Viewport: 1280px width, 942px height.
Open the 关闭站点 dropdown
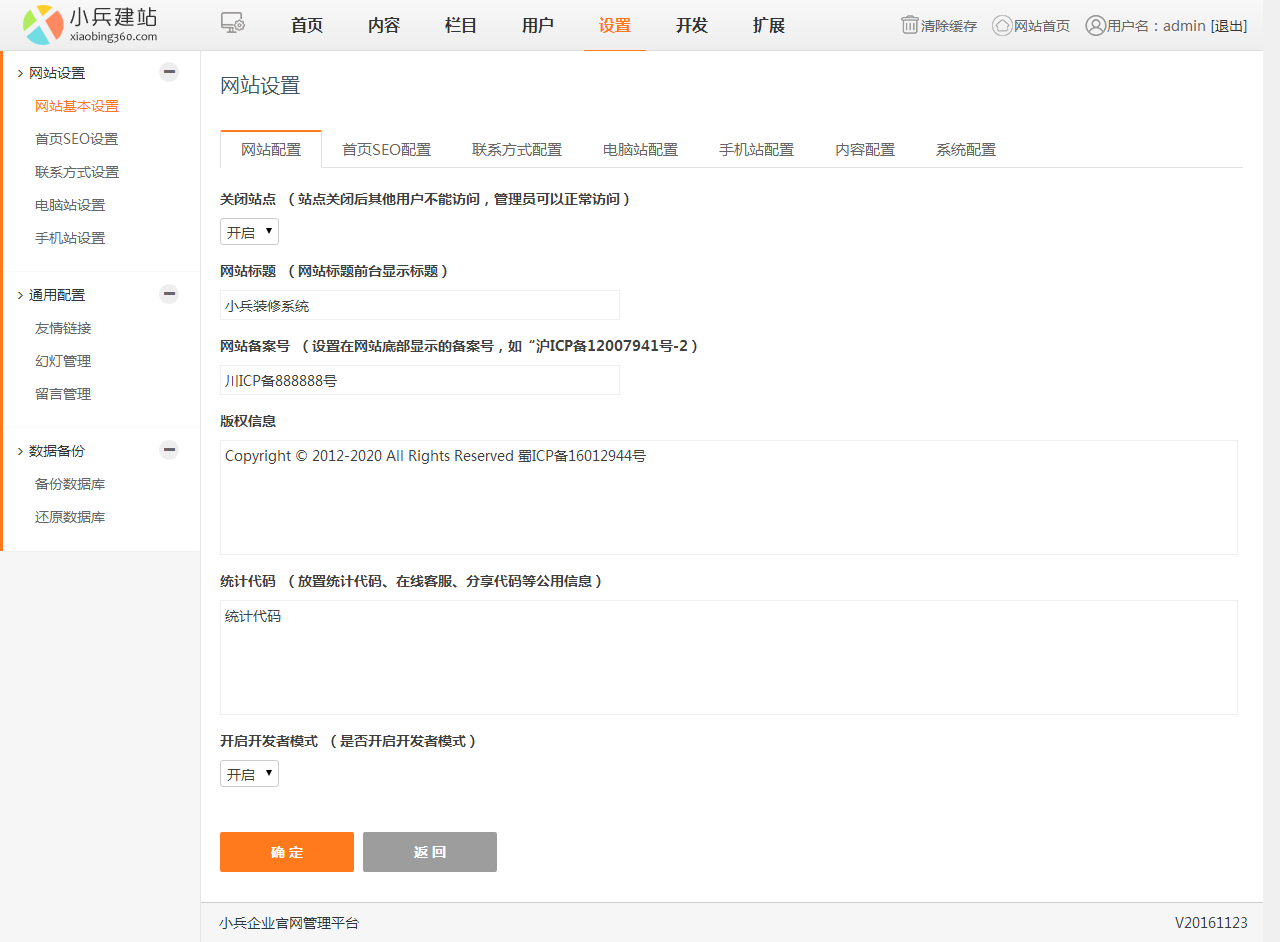point(249,232)
